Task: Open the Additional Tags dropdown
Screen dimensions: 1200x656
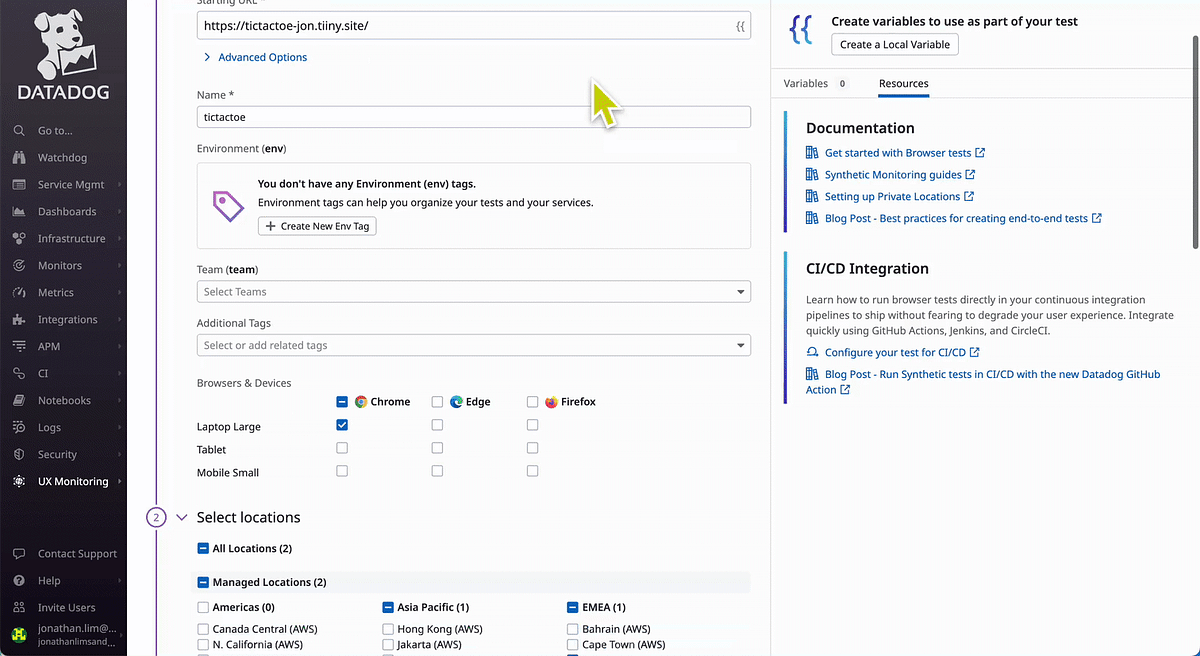Action: click(x=473, y=345)
